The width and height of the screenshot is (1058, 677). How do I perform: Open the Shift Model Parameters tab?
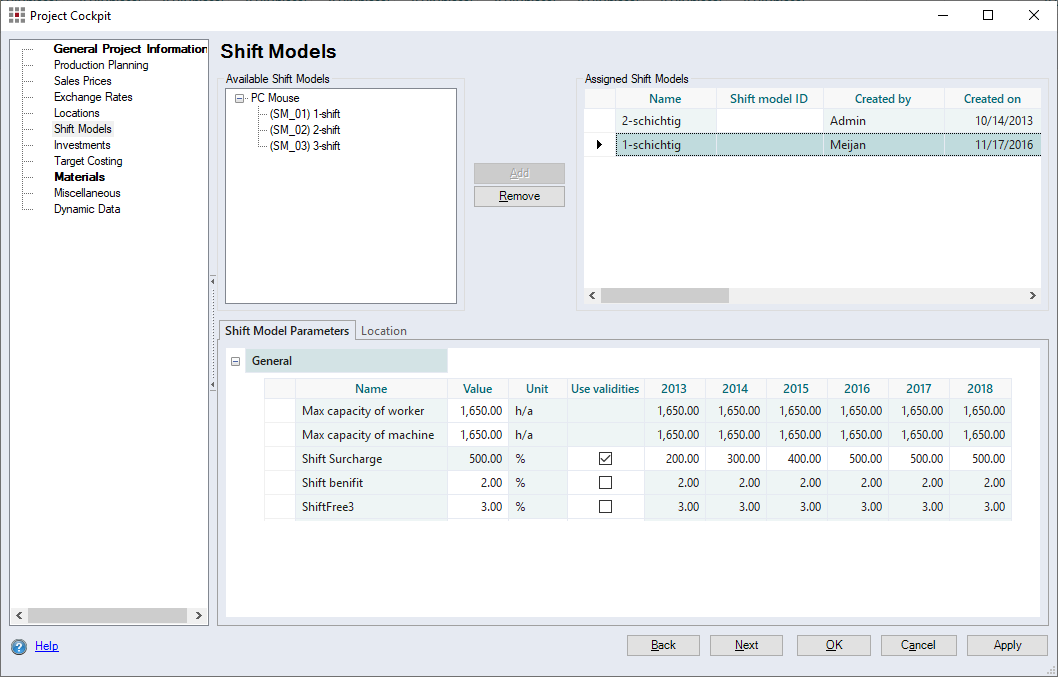[286, 331]
